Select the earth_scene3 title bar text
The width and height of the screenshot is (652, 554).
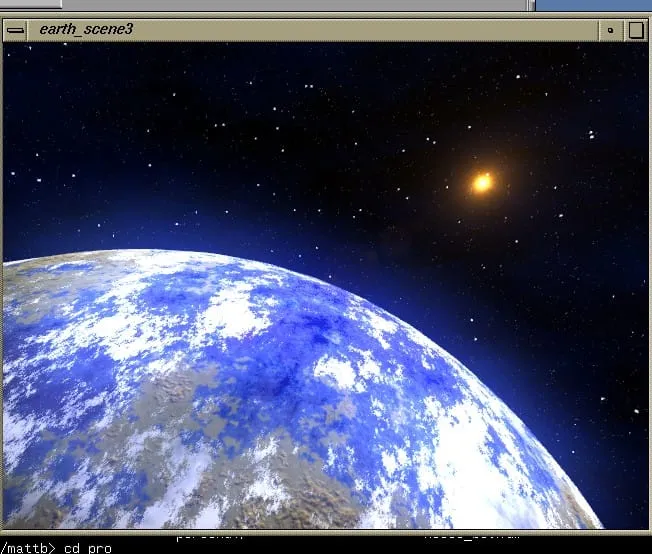[86, 29]
